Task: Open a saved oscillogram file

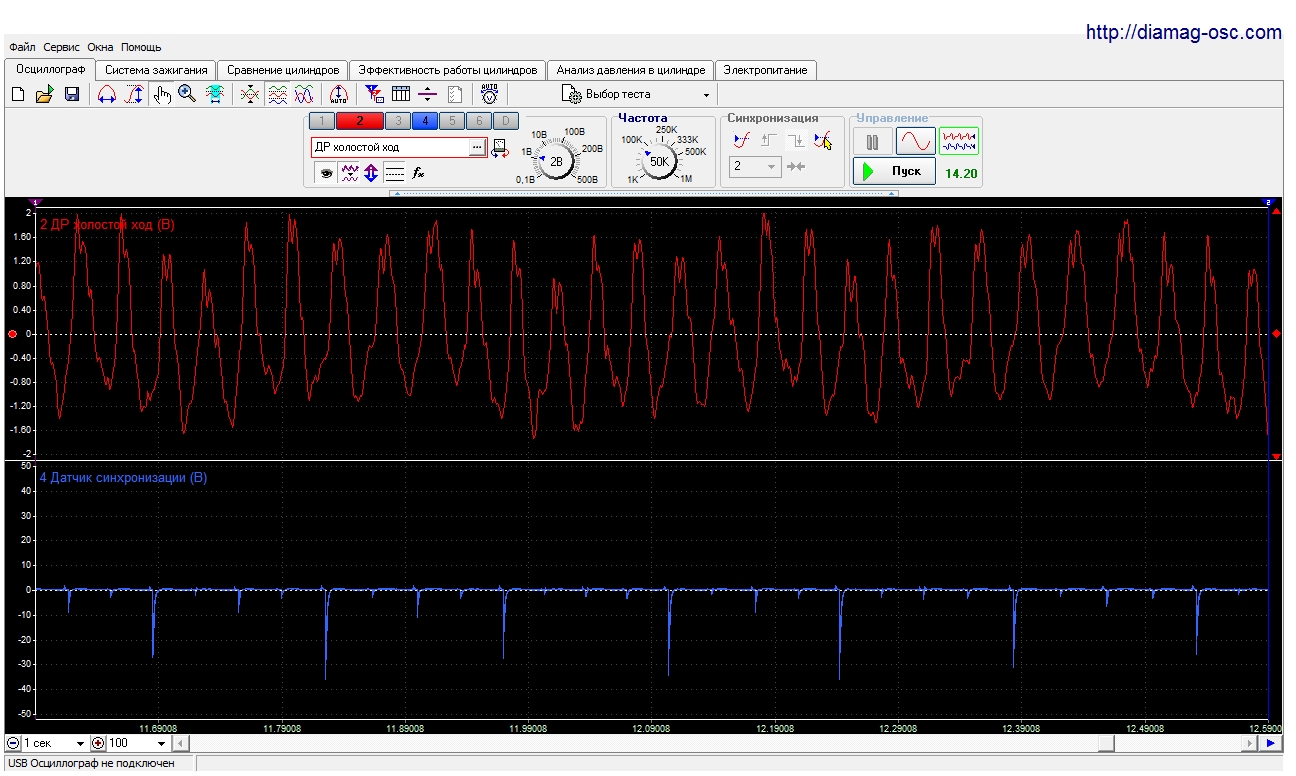Action: pos(44,94)
